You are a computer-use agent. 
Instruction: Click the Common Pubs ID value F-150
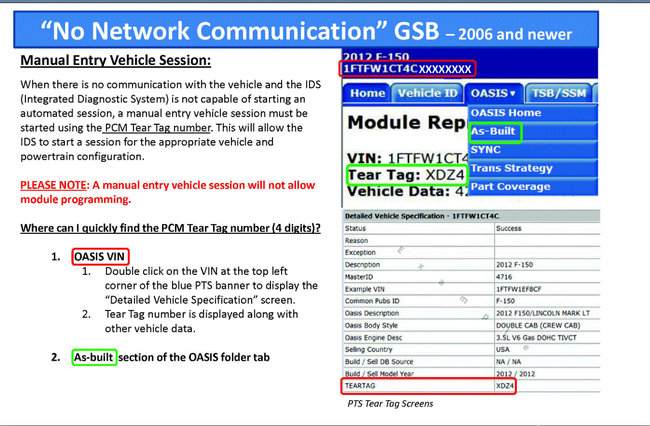[x=505, y=301]
